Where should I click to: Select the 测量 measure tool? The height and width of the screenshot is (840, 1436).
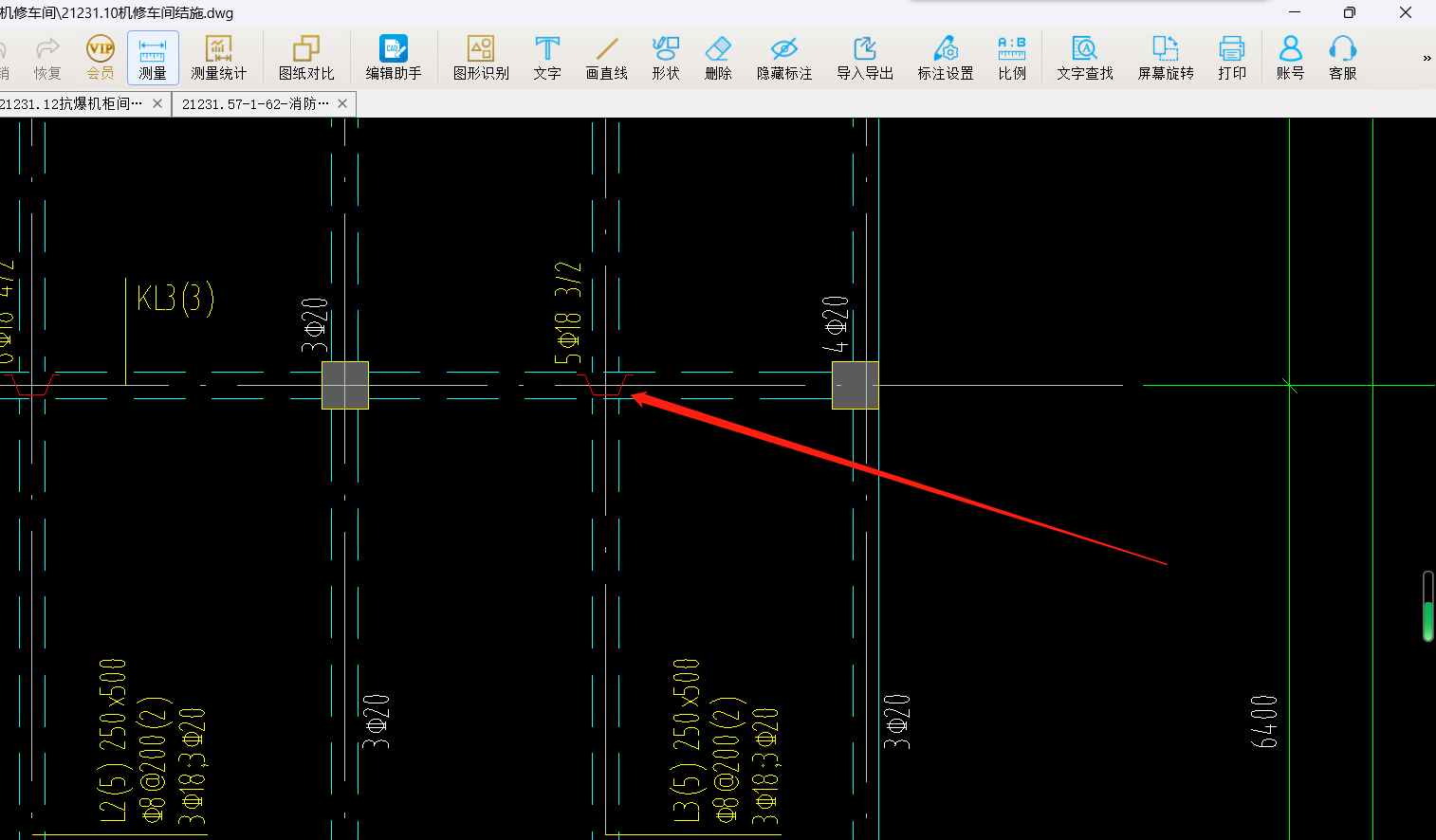coord(153,58)
